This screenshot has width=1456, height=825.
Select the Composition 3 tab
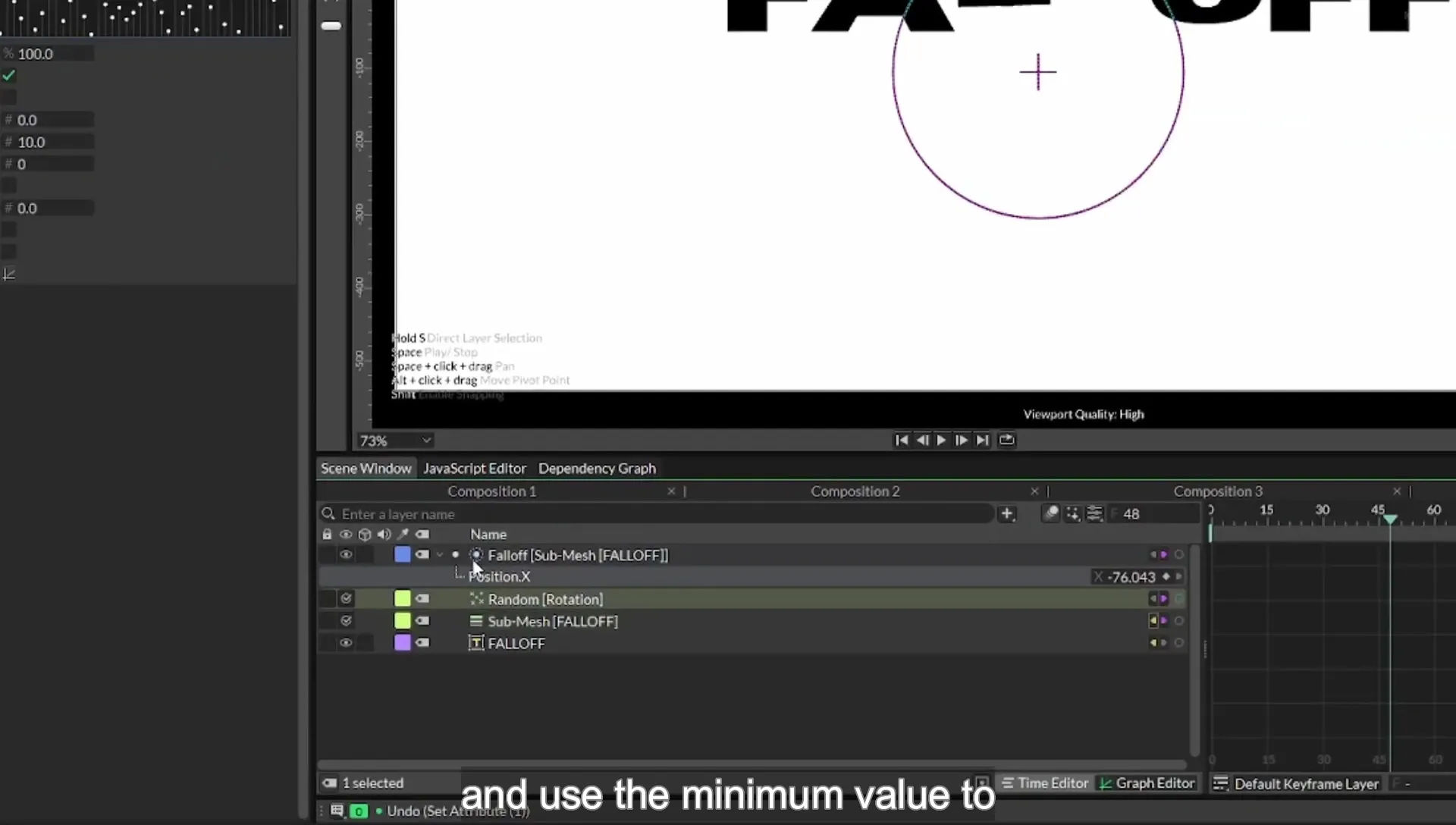pyautogui.click(x=1218, y=491)
